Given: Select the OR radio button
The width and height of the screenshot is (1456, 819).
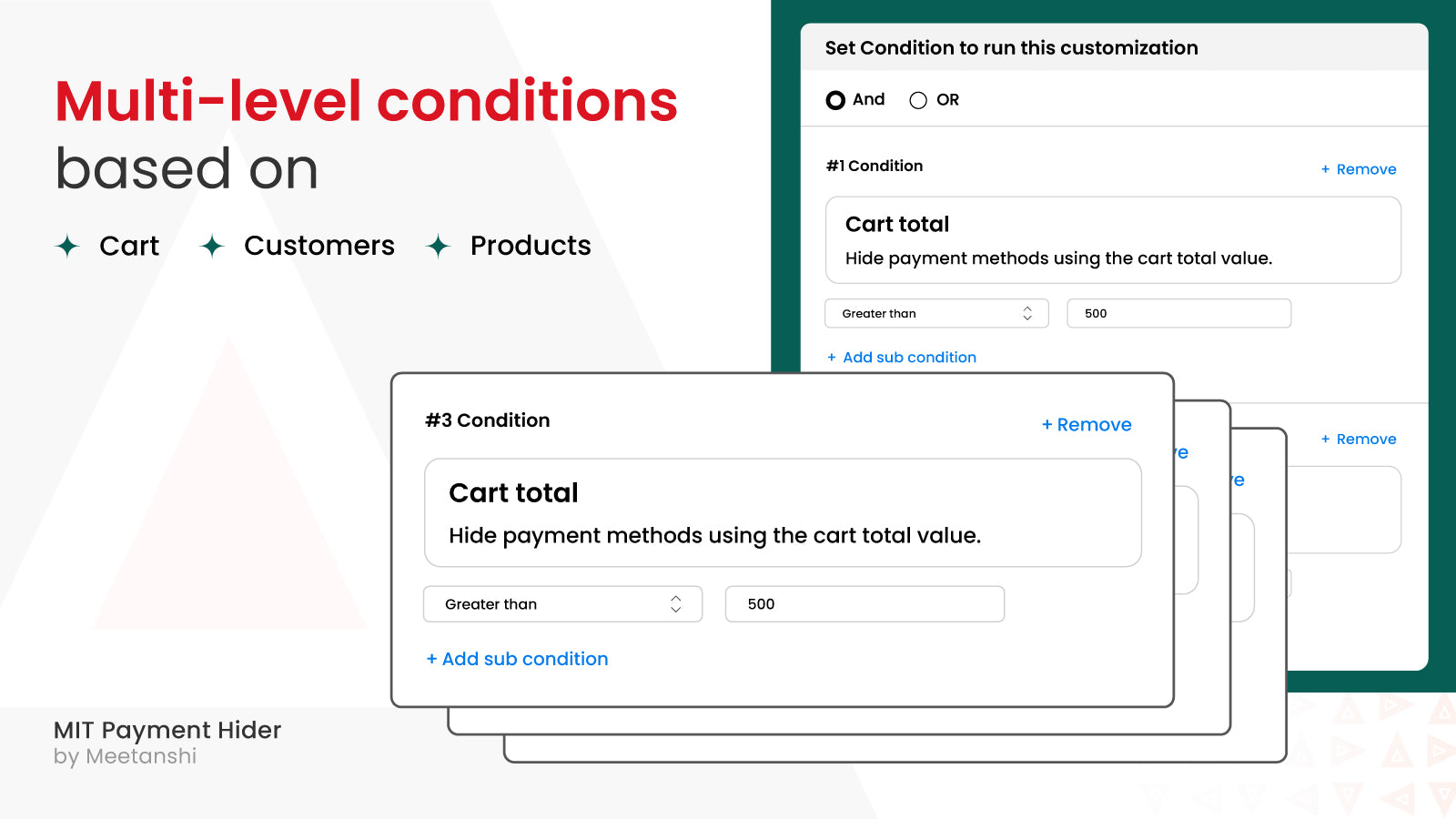Looking at the screenshot, I should coord(918,100).
